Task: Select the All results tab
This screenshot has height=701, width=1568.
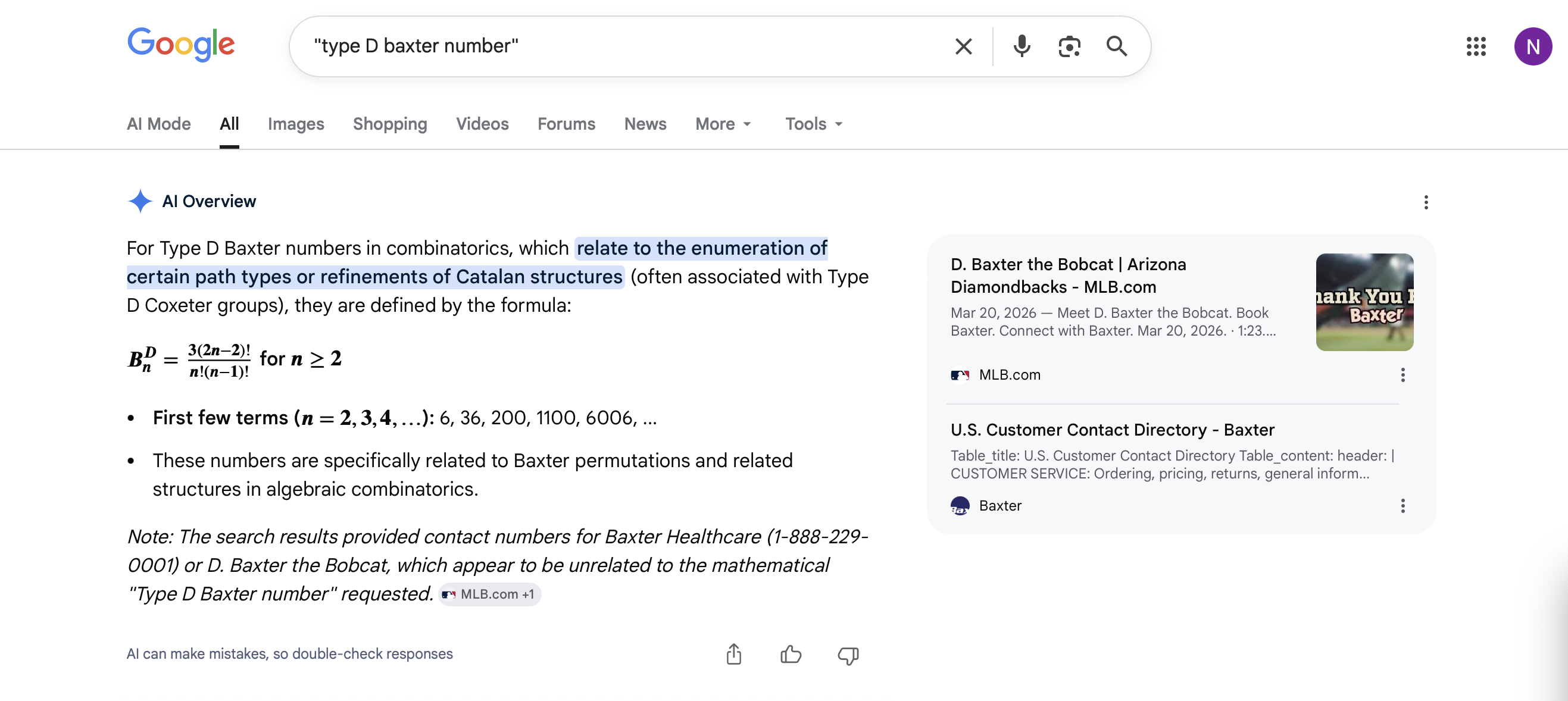Action: click(x=229, y=124)
